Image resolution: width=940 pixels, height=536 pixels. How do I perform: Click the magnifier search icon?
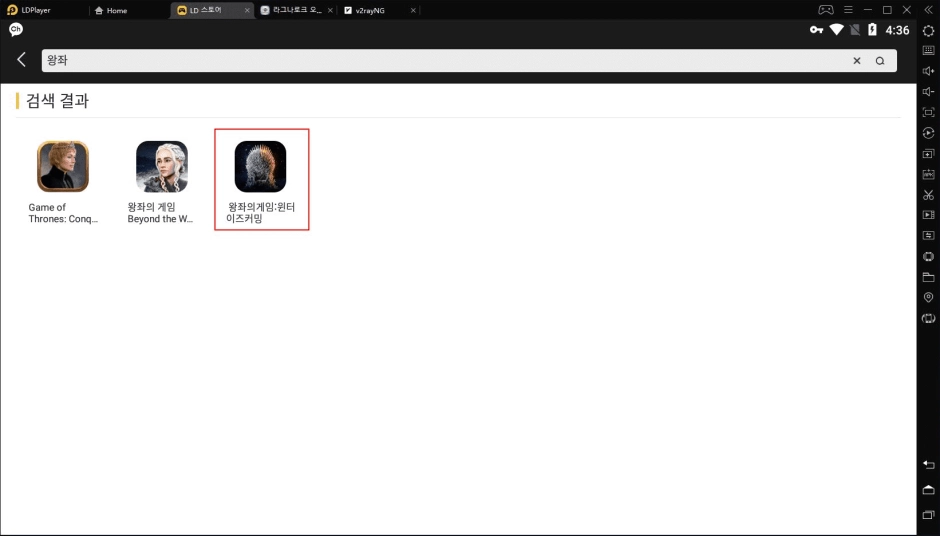pyautogui.click(x=880, y=61)
